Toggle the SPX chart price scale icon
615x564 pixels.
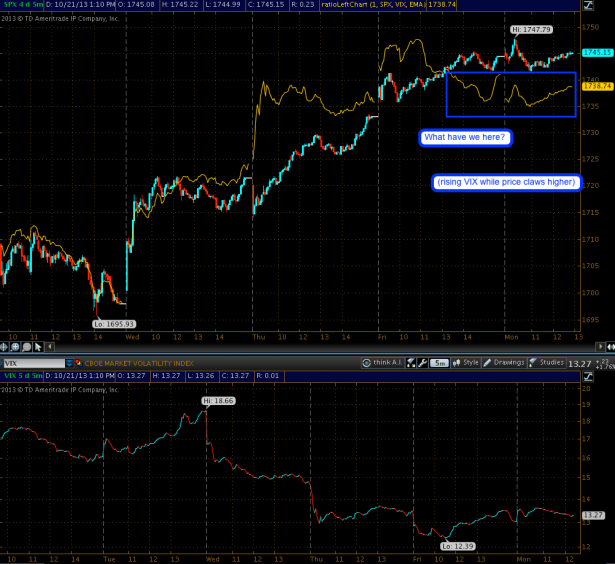[x=588, y=5]
